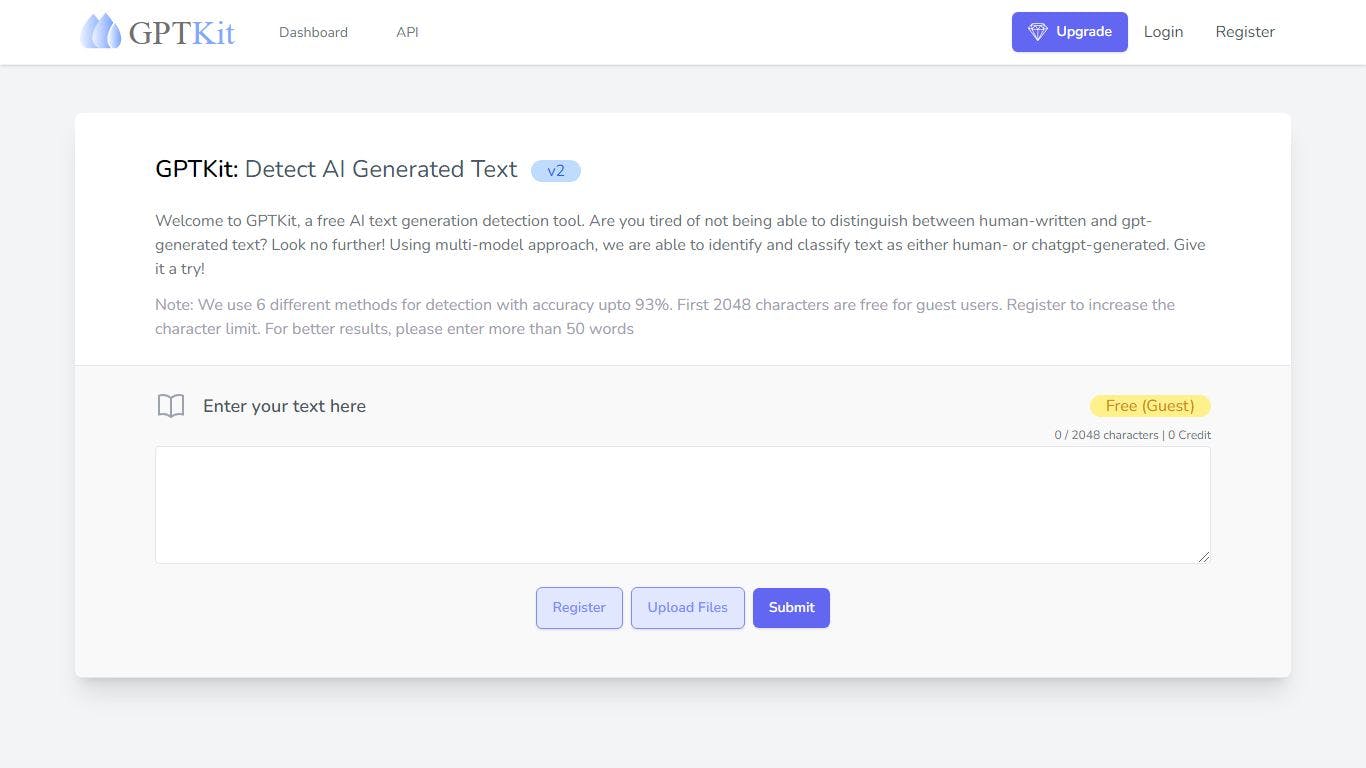Click the open book icon above the text box
Image resolution: width=1366 pixels, height=768 pixels.
point(171,405)
